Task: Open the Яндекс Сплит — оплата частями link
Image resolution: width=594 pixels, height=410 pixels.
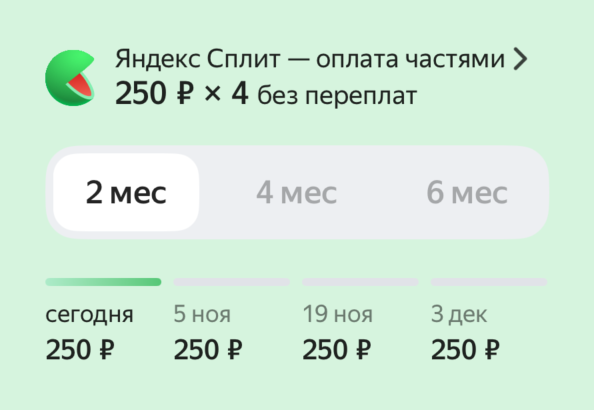Action: (x=310, y=59)
